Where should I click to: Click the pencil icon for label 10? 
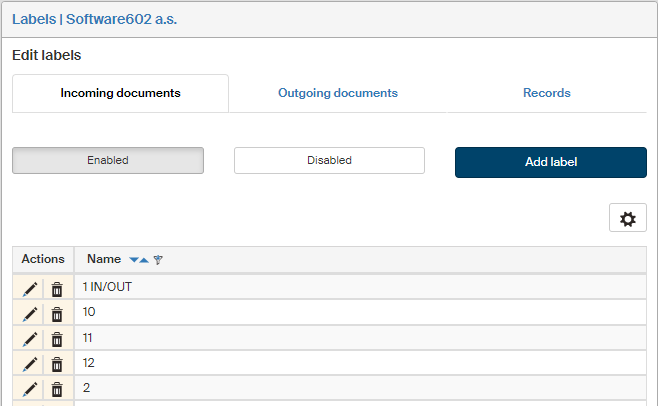(30, 313)
